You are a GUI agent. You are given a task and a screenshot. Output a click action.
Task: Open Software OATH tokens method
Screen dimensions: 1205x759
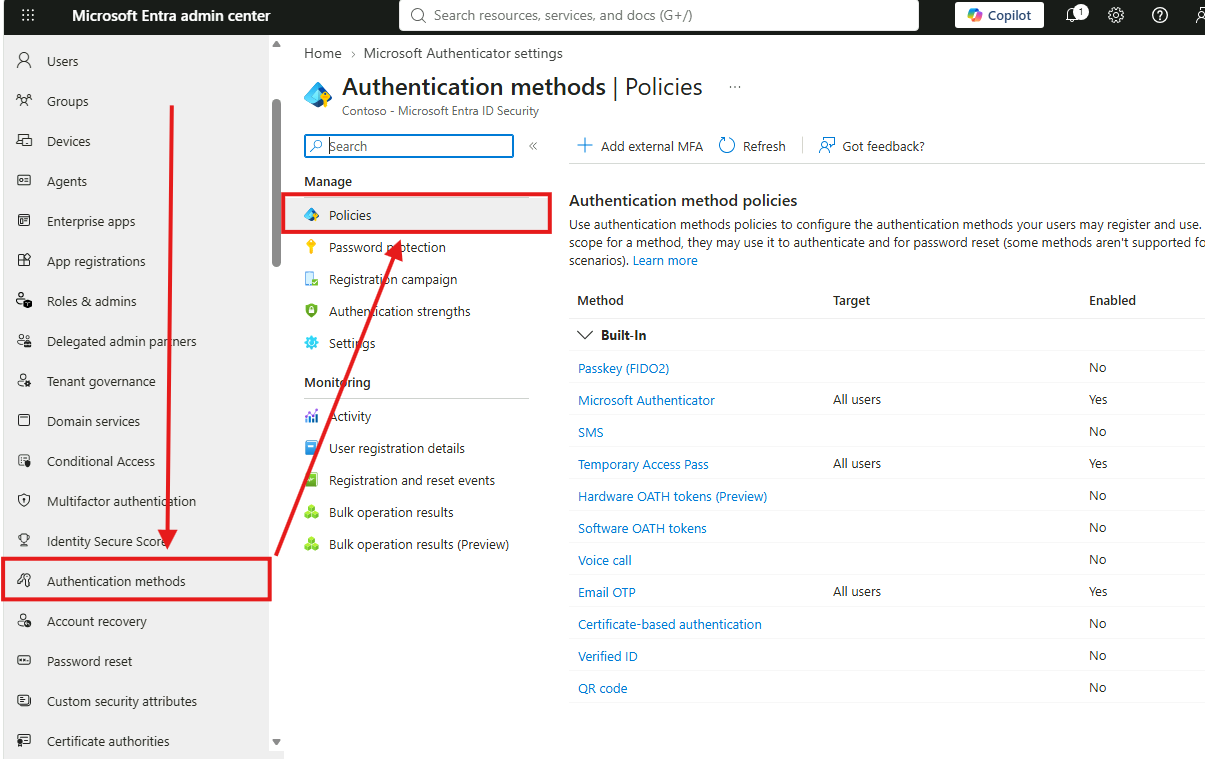[642, 528]
